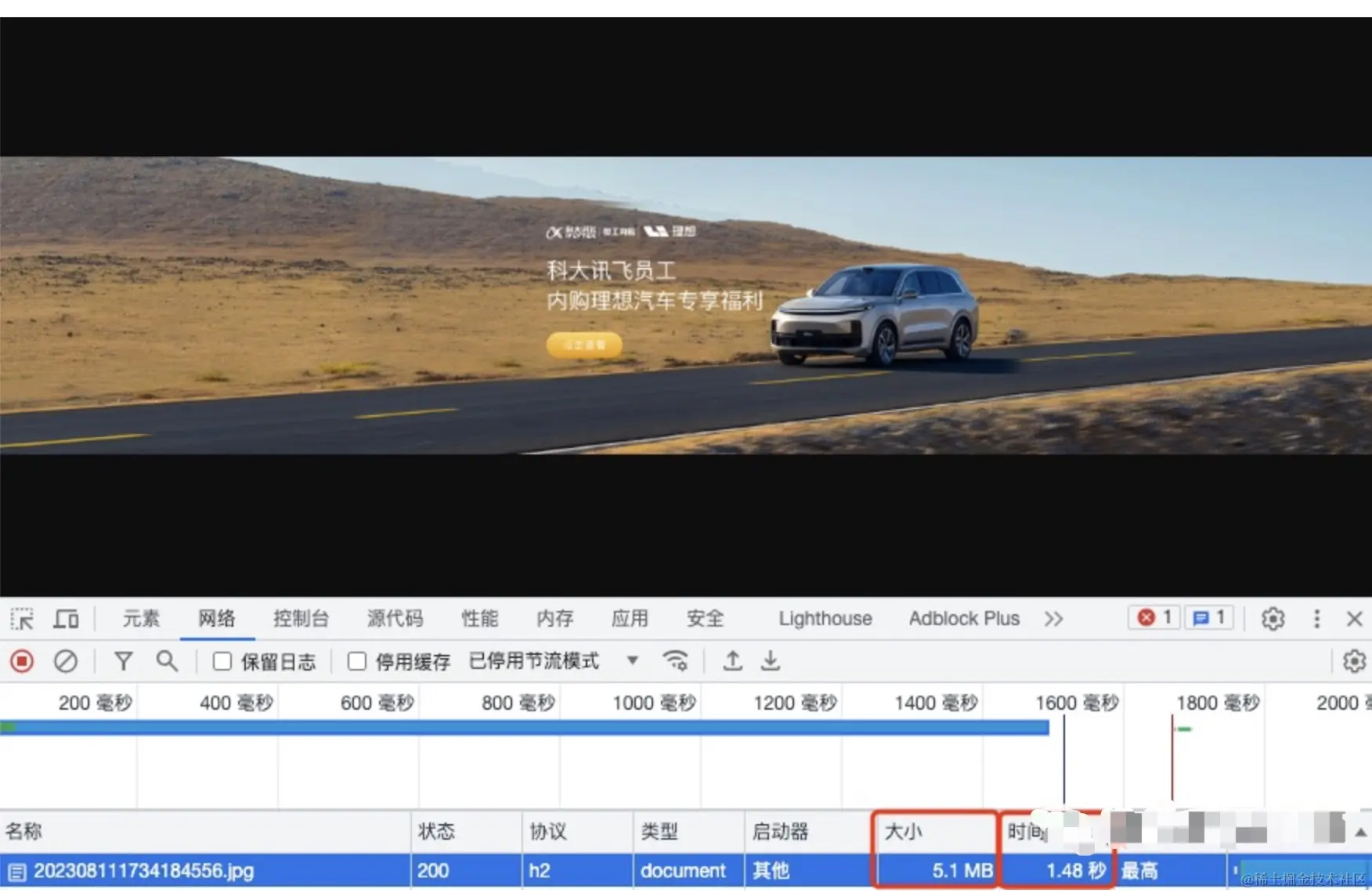Sort by 启动器 column header

[808, 831]
